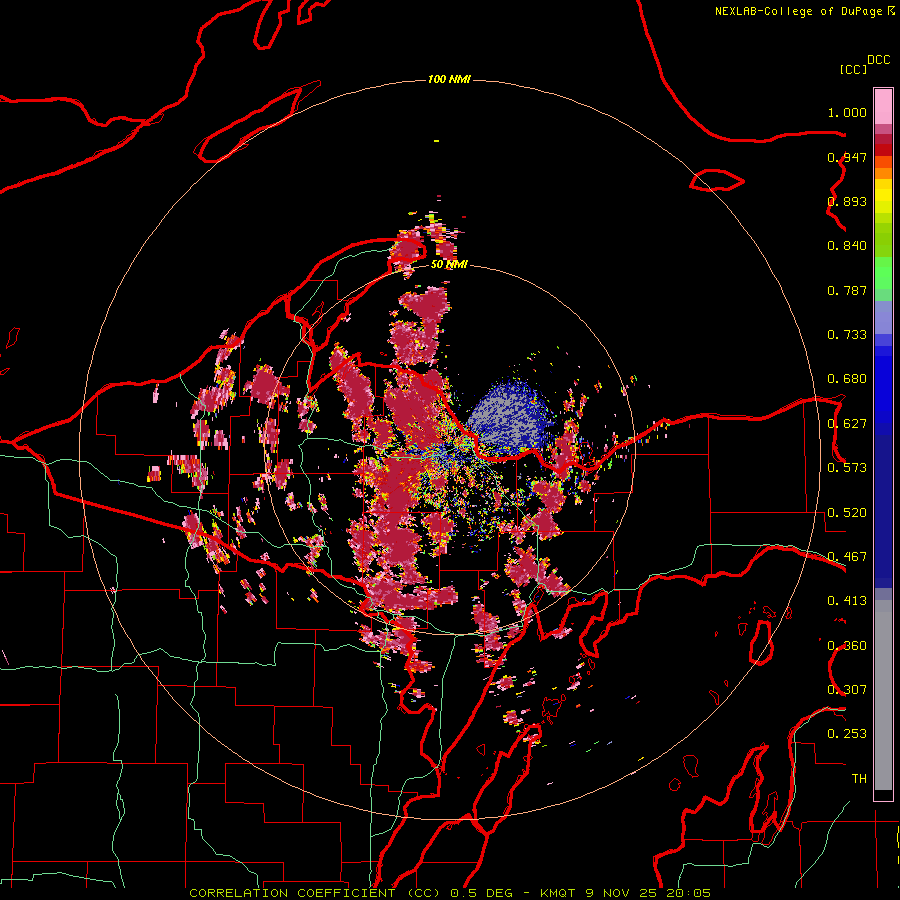Click the gray lower segment of the color bar
Viewport: 900px width, 900px height.
tap(883, 695)
